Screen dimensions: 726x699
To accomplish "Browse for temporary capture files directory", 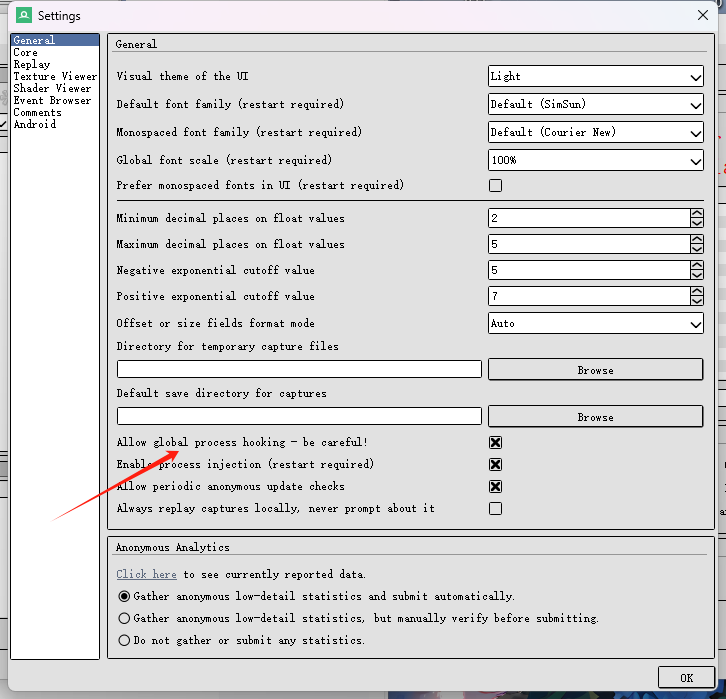I will [x=596, y=369].
